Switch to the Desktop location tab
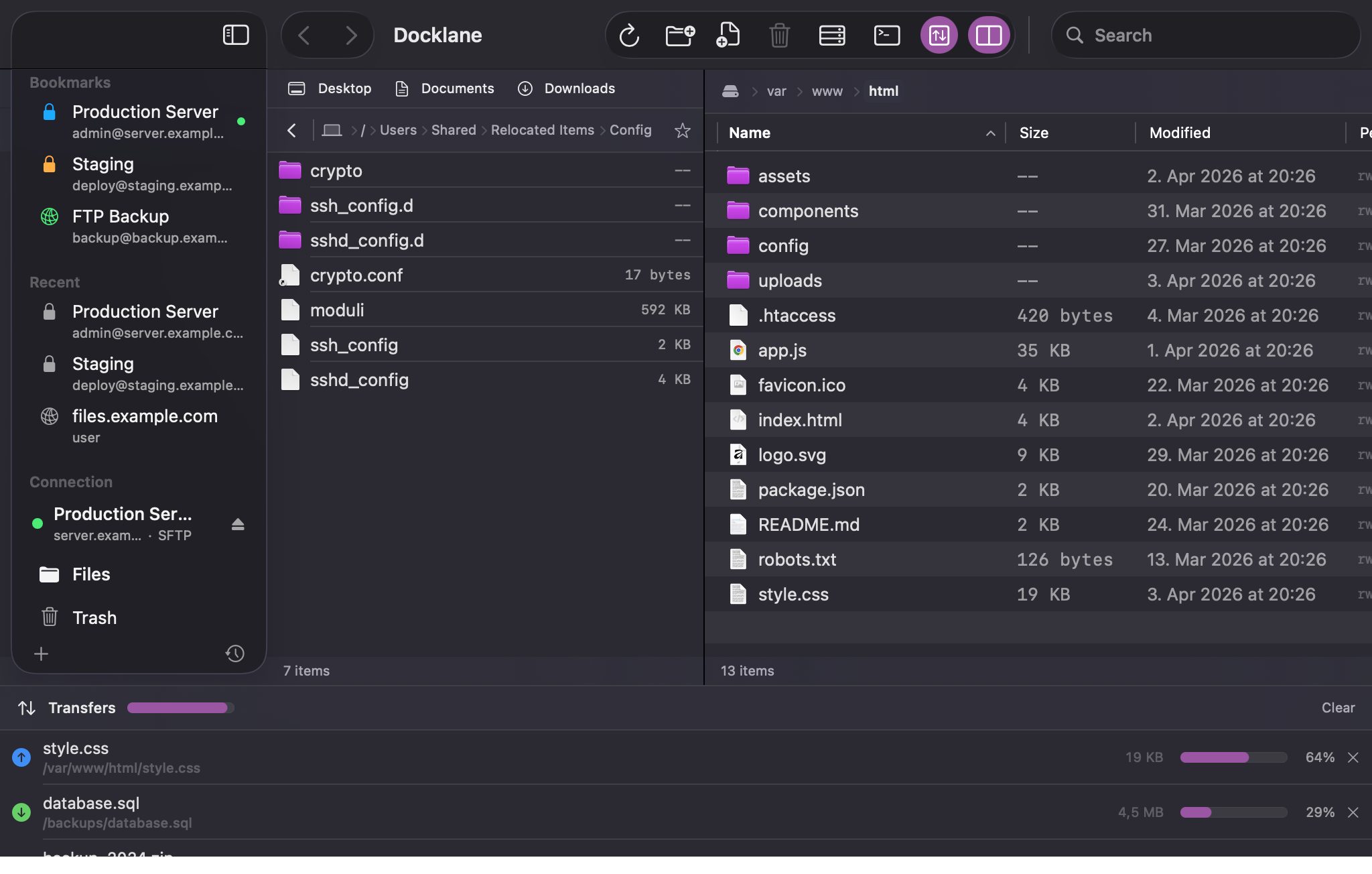The image size is (1372, 874). (x=330, y=88)
